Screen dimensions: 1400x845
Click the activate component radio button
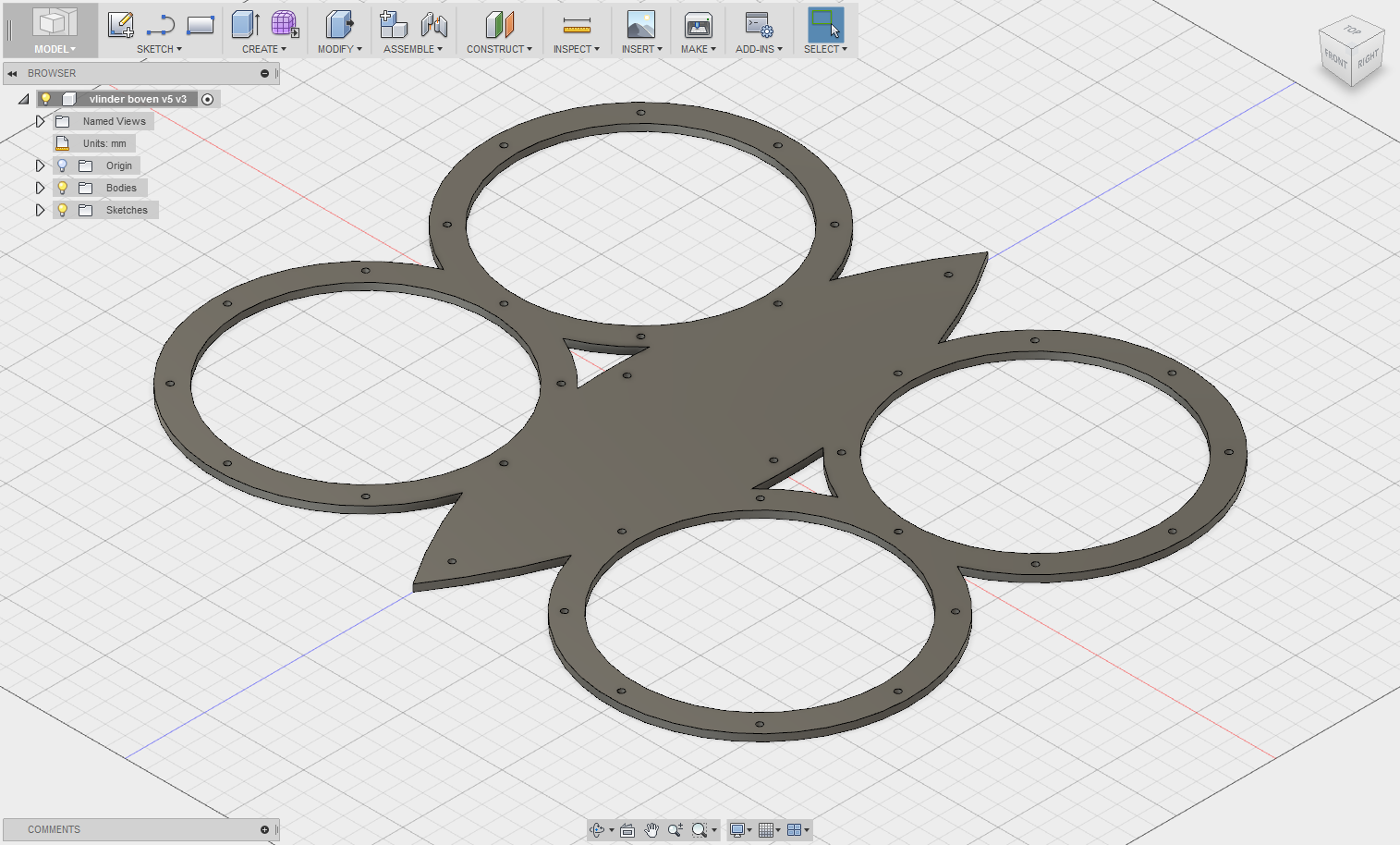point(208,99)
